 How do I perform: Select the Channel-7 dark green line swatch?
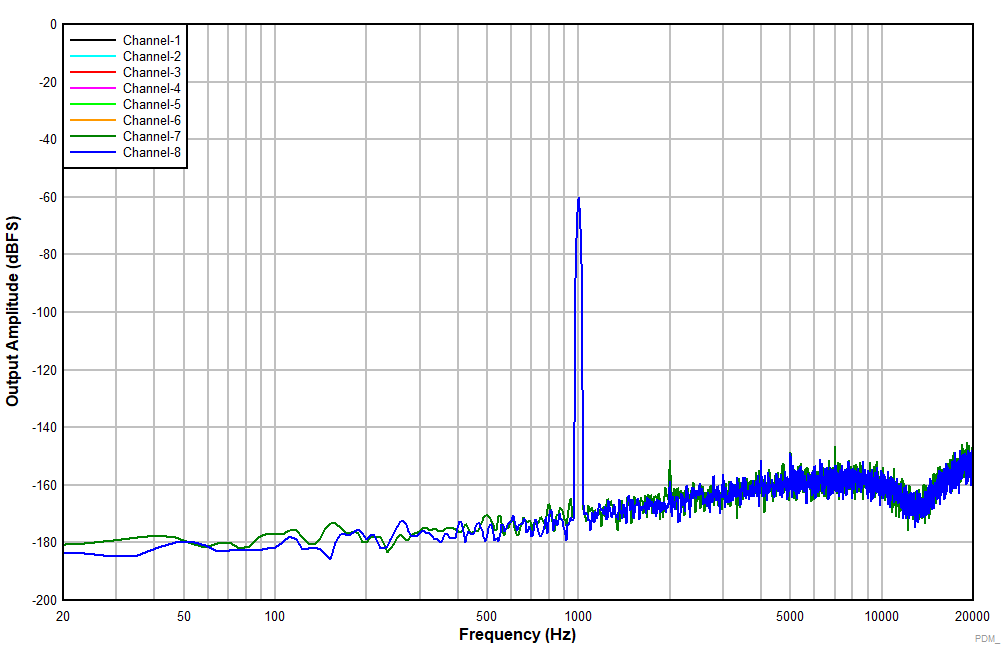click(95, 136)
